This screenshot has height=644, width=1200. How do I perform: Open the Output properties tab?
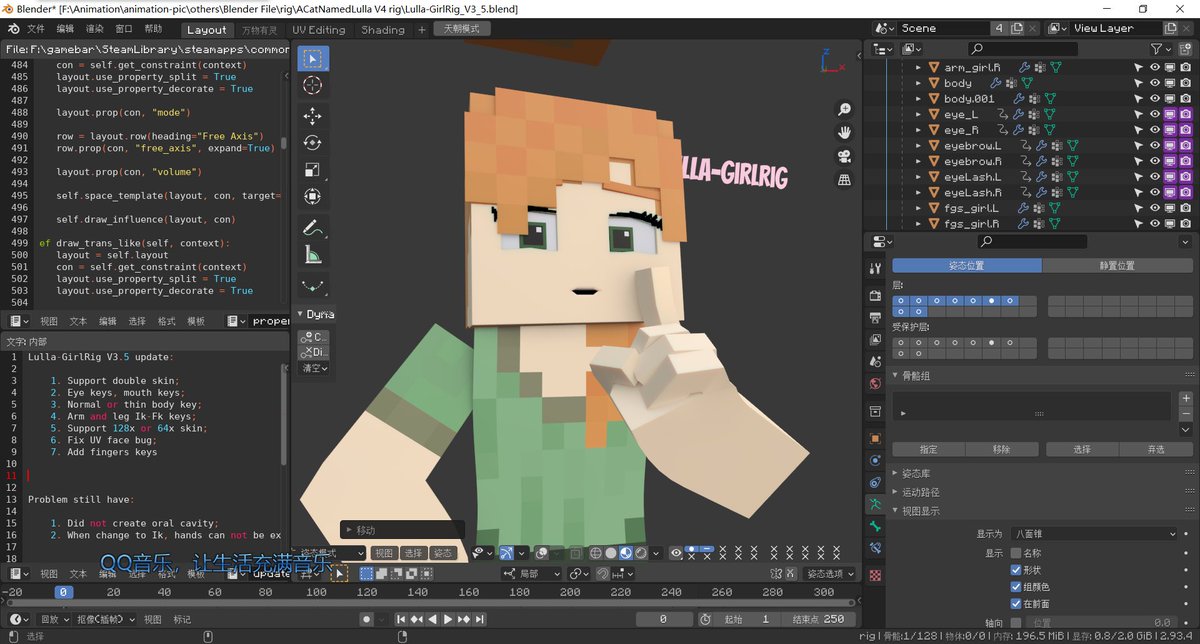[x=875, y=319]
